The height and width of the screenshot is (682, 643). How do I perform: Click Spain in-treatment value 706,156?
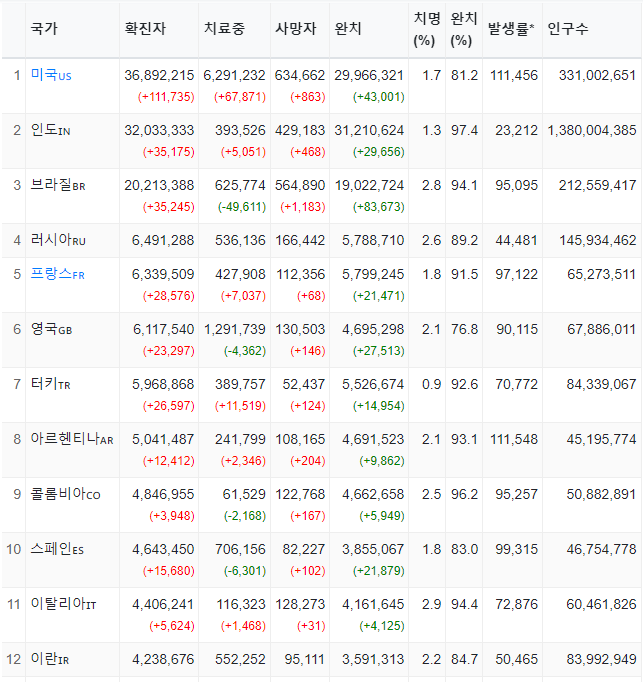coord(240,549)
